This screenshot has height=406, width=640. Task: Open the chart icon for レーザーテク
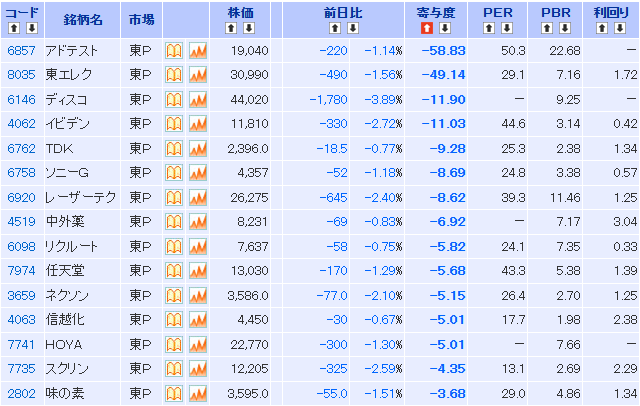(197, 197)
